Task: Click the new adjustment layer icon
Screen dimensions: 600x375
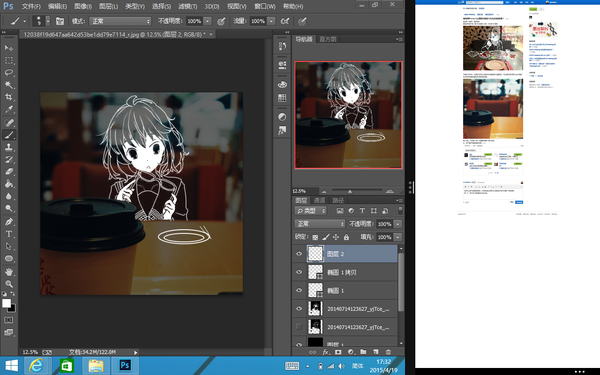Action: [x=351, y=352]
